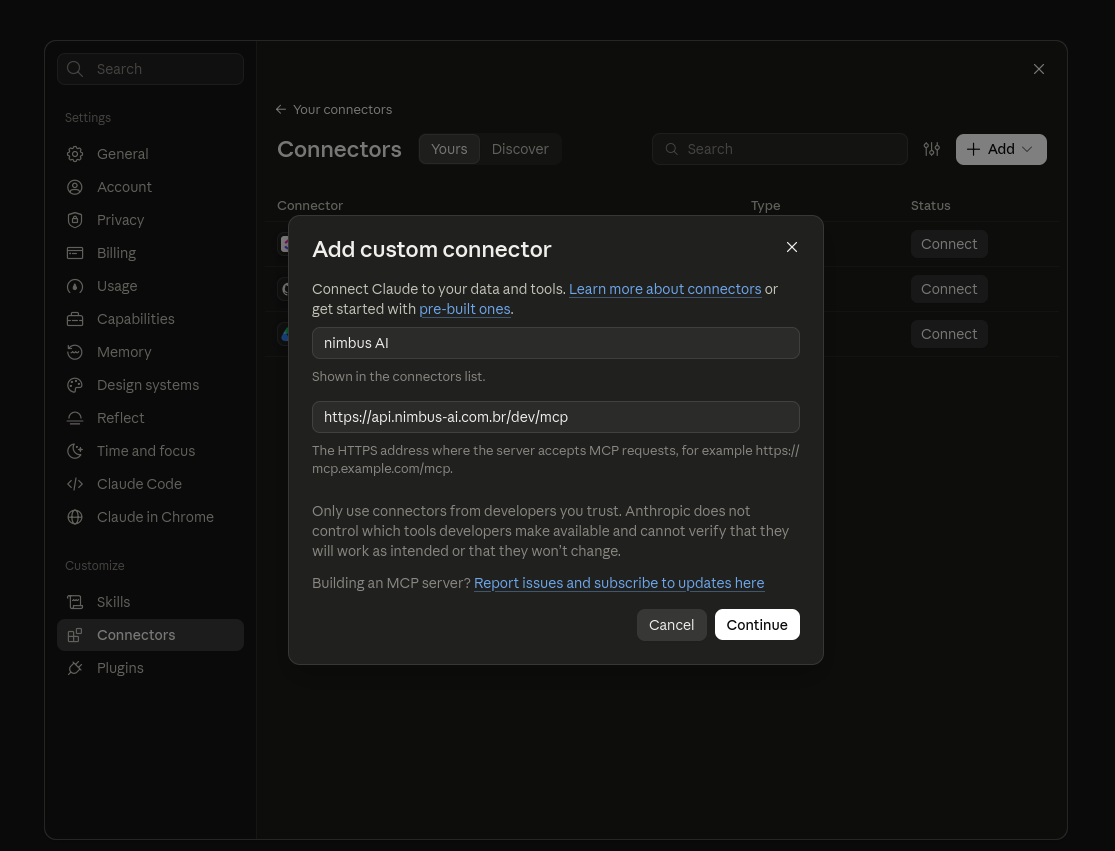Screen dimensions: 1115x851
Task: Open Time and focus settings
Action: pyautogui.click(x=150, y=451)
